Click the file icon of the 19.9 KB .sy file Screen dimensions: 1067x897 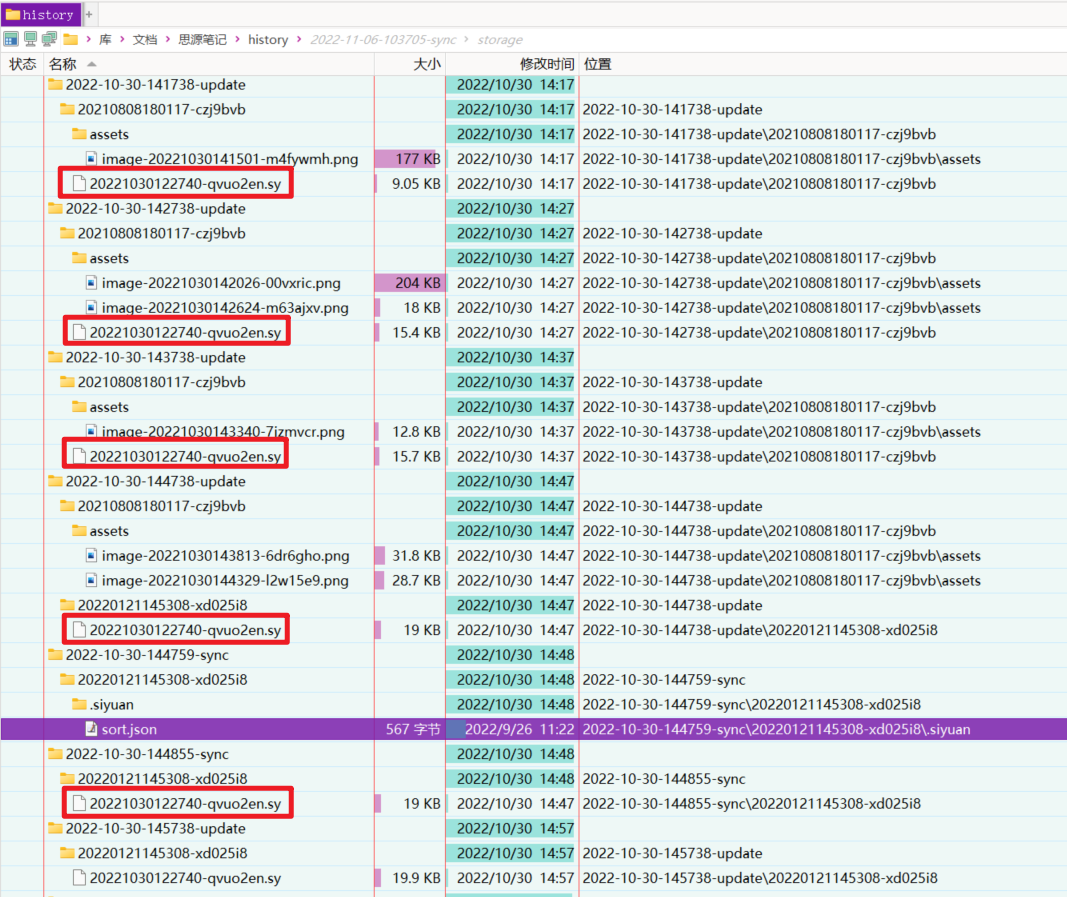point(80,878)
